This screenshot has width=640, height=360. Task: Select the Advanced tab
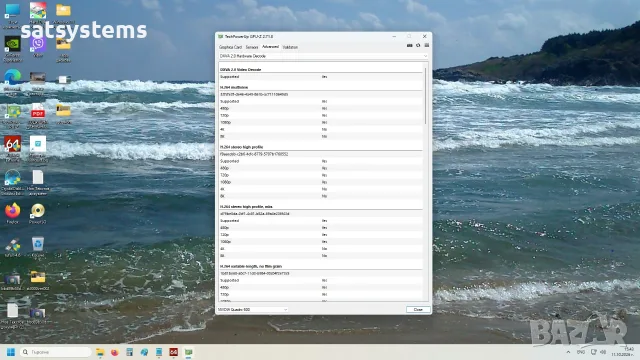click(x=270, y=47)
